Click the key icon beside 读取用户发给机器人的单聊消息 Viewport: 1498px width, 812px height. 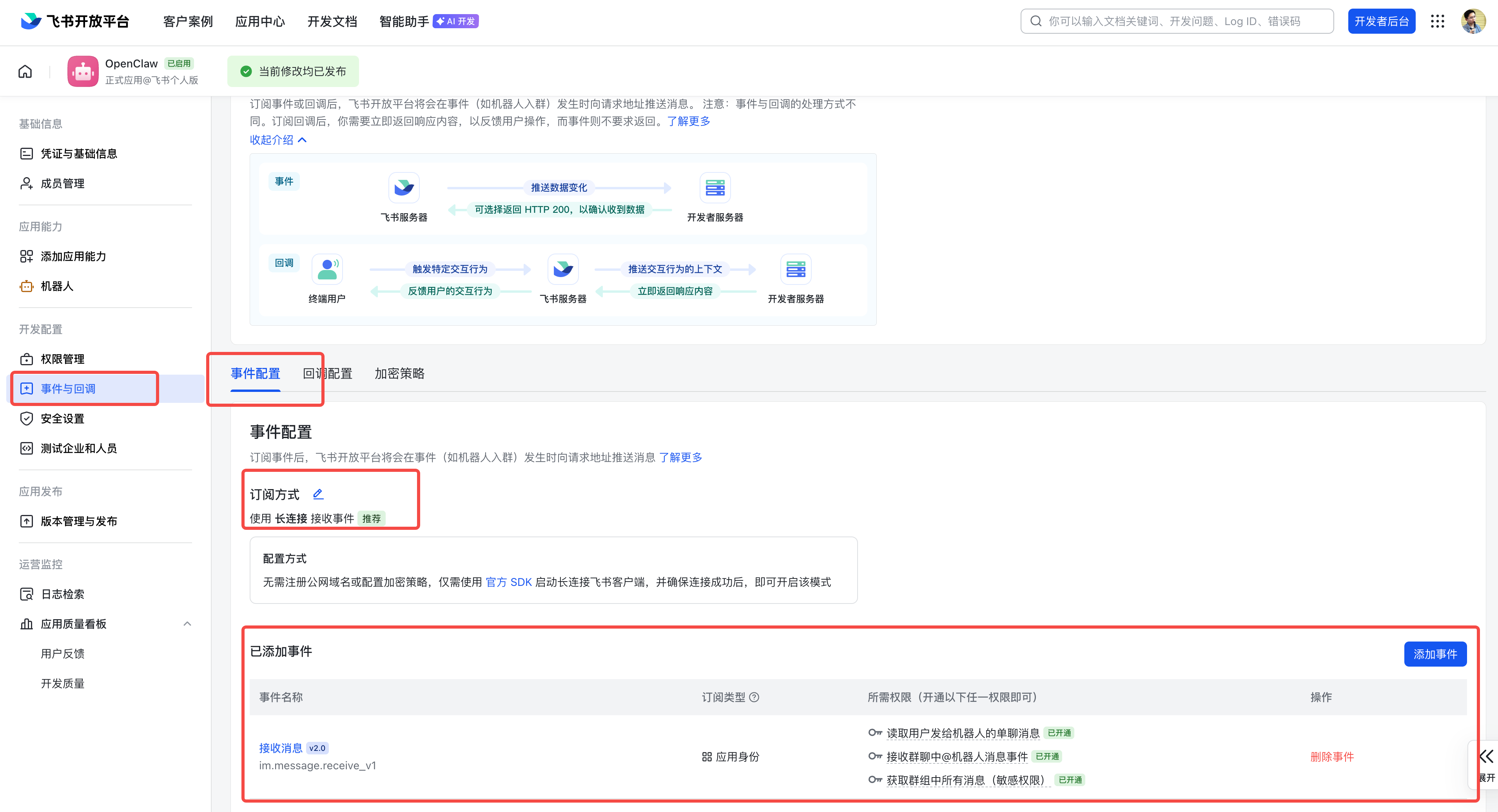[875, 732]
